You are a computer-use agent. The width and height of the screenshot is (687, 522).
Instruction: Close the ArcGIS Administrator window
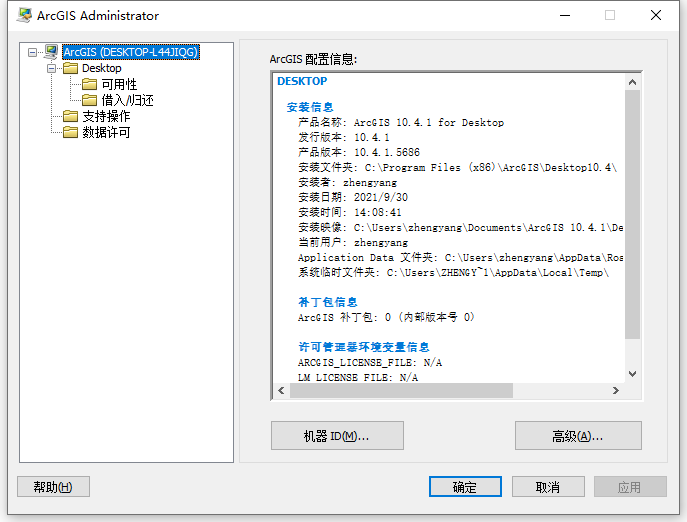[x=656, y=15]
